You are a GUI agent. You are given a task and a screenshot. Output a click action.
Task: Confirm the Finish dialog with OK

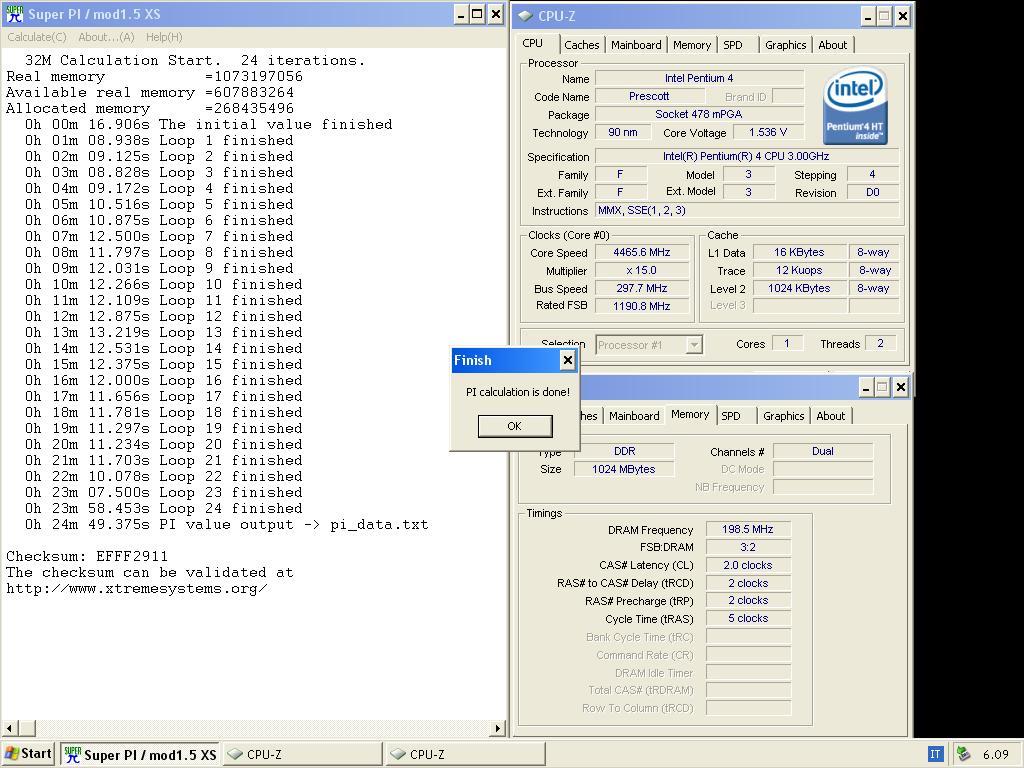515,426
